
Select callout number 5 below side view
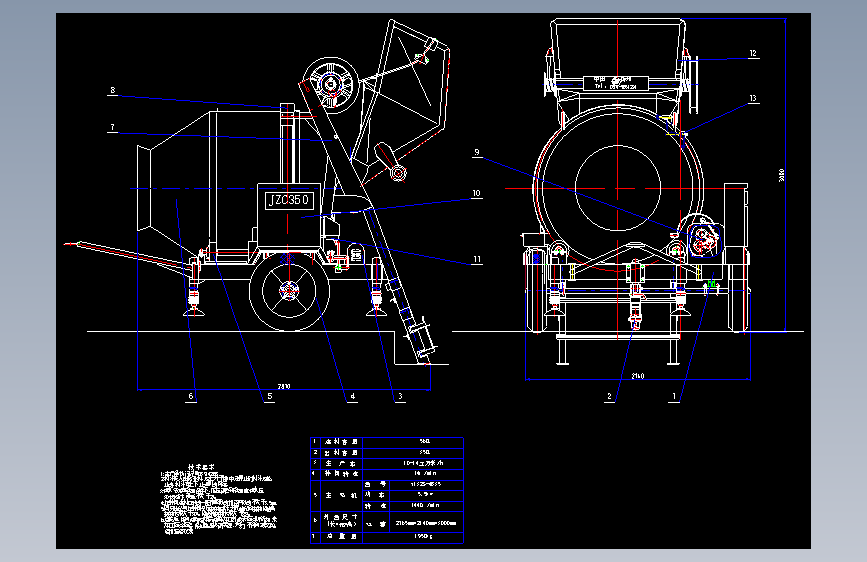(270, 396)
